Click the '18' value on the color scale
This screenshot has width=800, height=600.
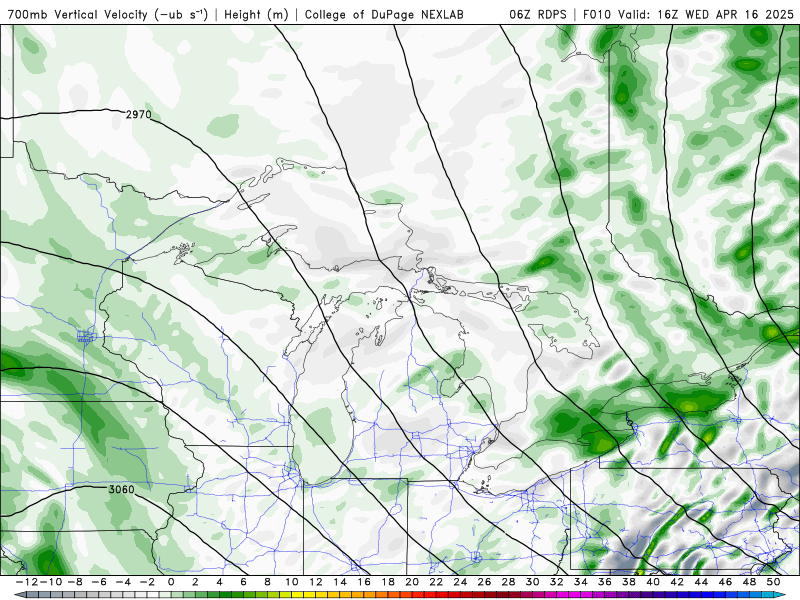(x=388, y=582)
